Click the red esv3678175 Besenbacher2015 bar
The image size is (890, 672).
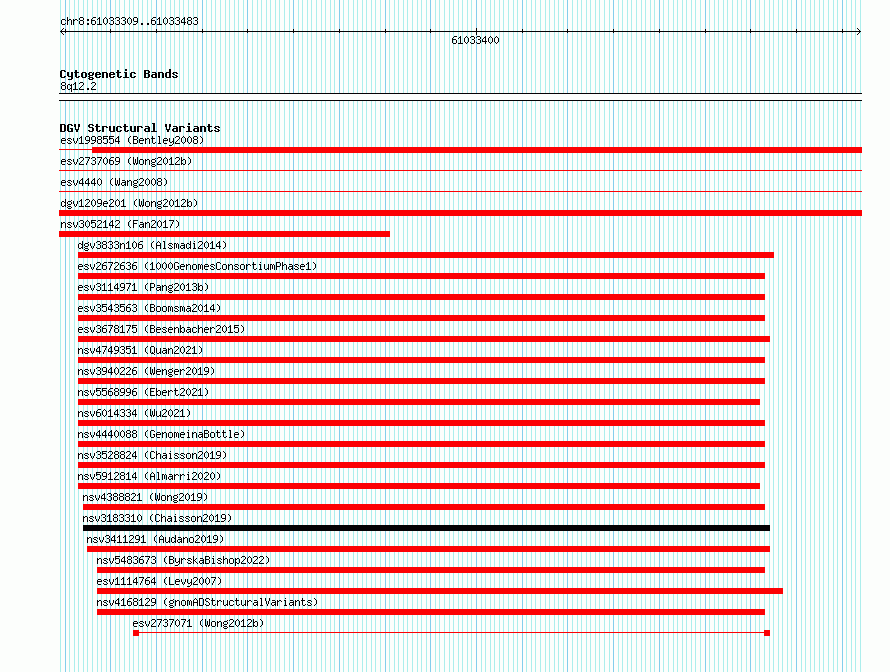coord(424,339)
